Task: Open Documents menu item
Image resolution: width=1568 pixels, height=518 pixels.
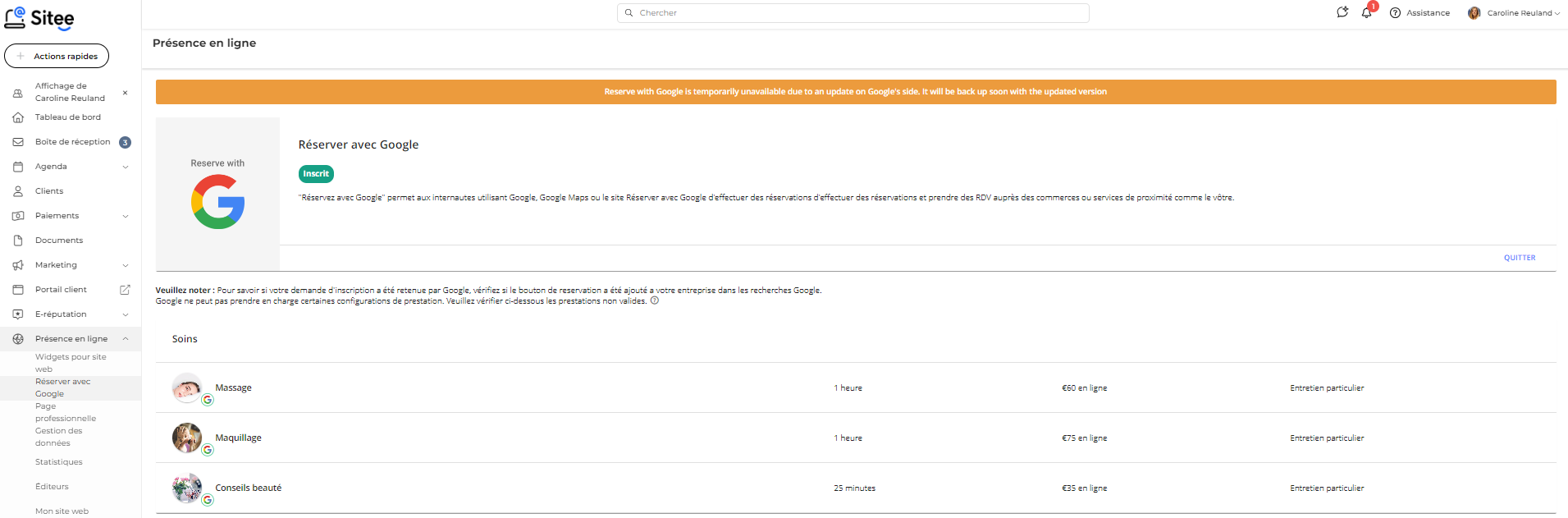Action: coord(59,241)
